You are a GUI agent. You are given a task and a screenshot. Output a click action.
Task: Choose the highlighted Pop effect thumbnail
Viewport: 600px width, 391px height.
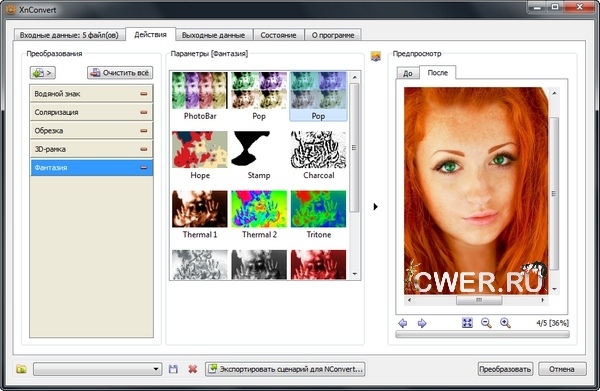click(x=318, y=96)
